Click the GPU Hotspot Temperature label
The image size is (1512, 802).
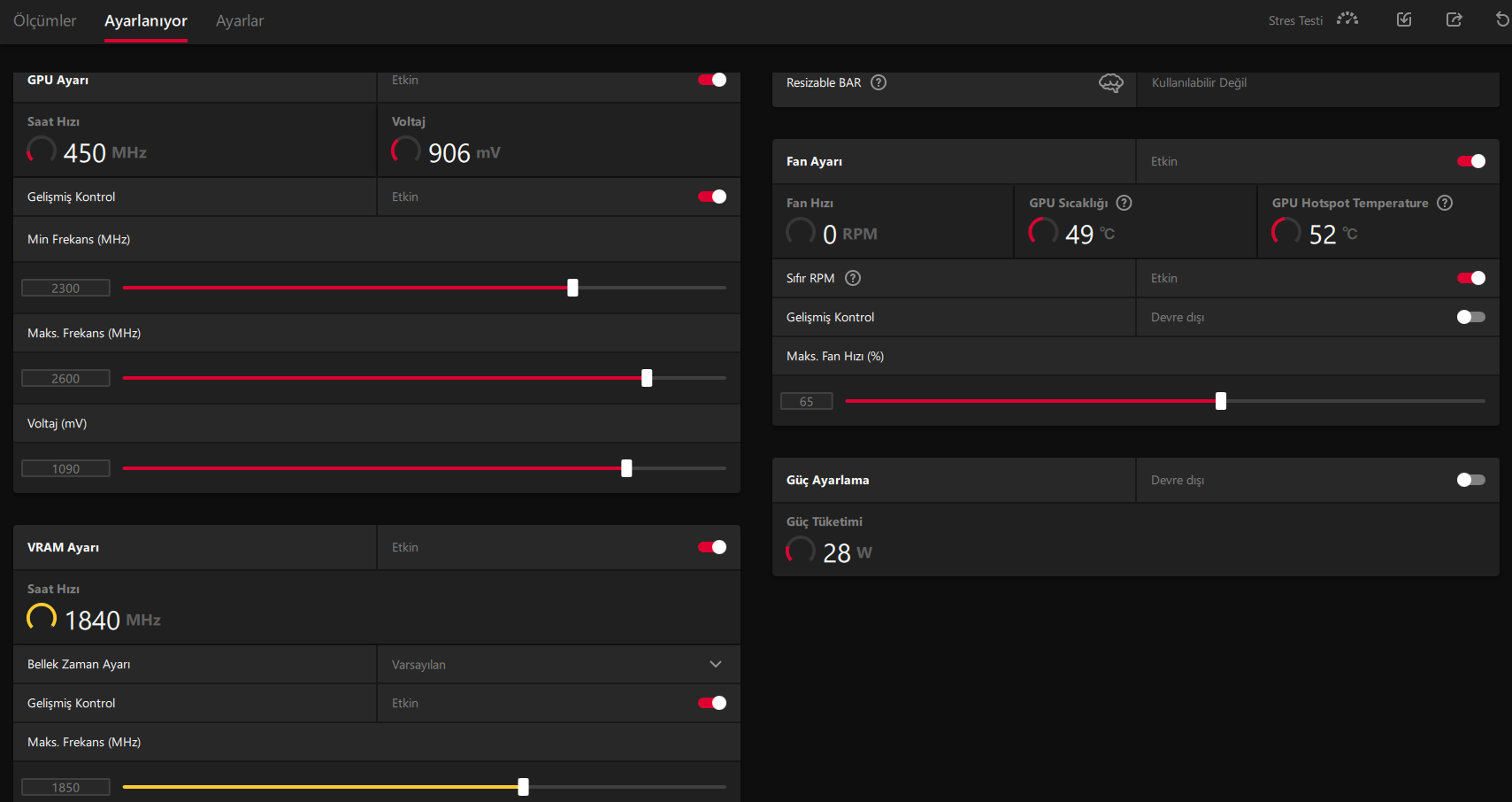[x=1350, y=203]
